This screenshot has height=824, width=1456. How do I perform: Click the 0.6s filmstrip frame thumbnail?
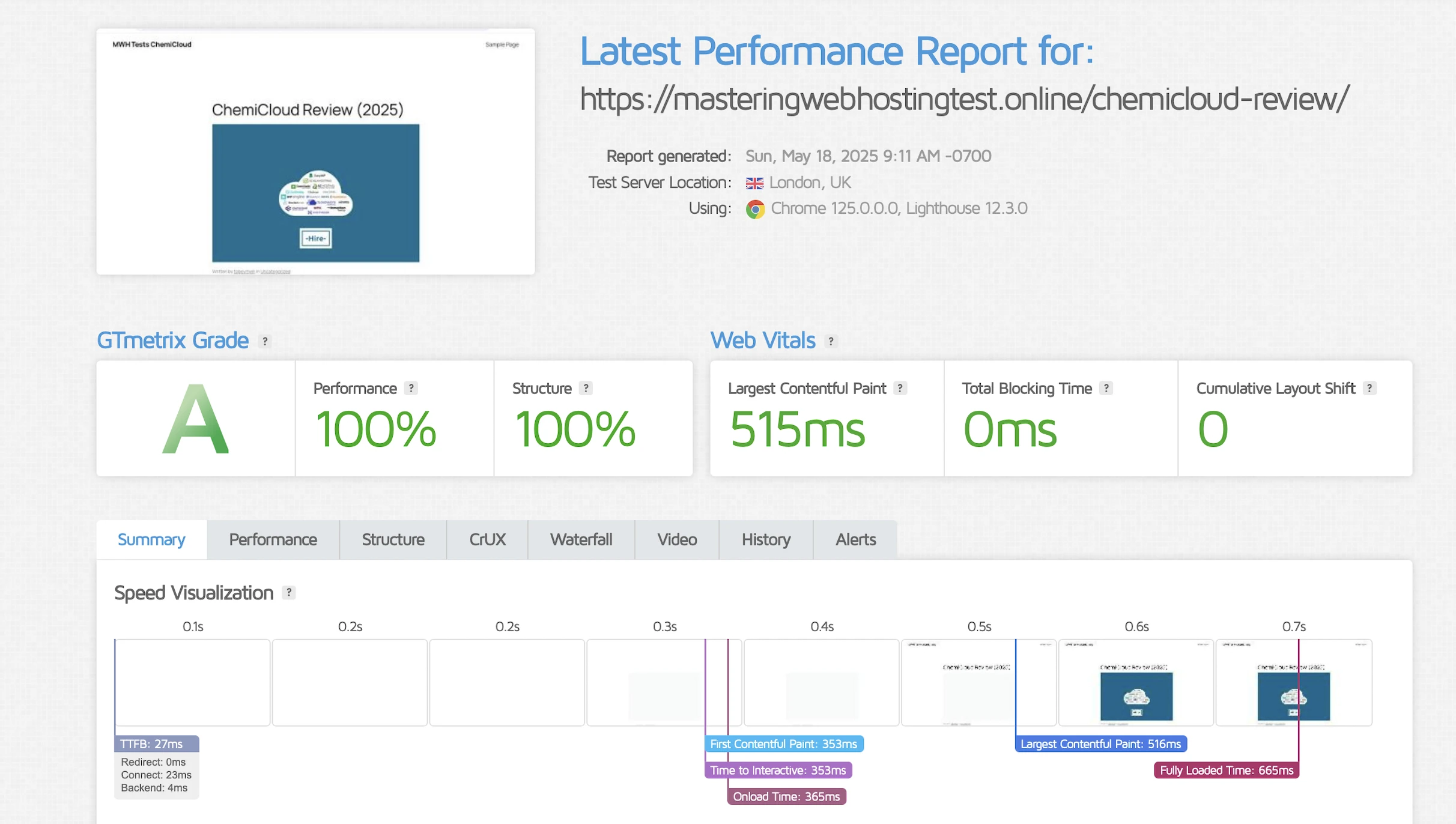point(1136,683)
